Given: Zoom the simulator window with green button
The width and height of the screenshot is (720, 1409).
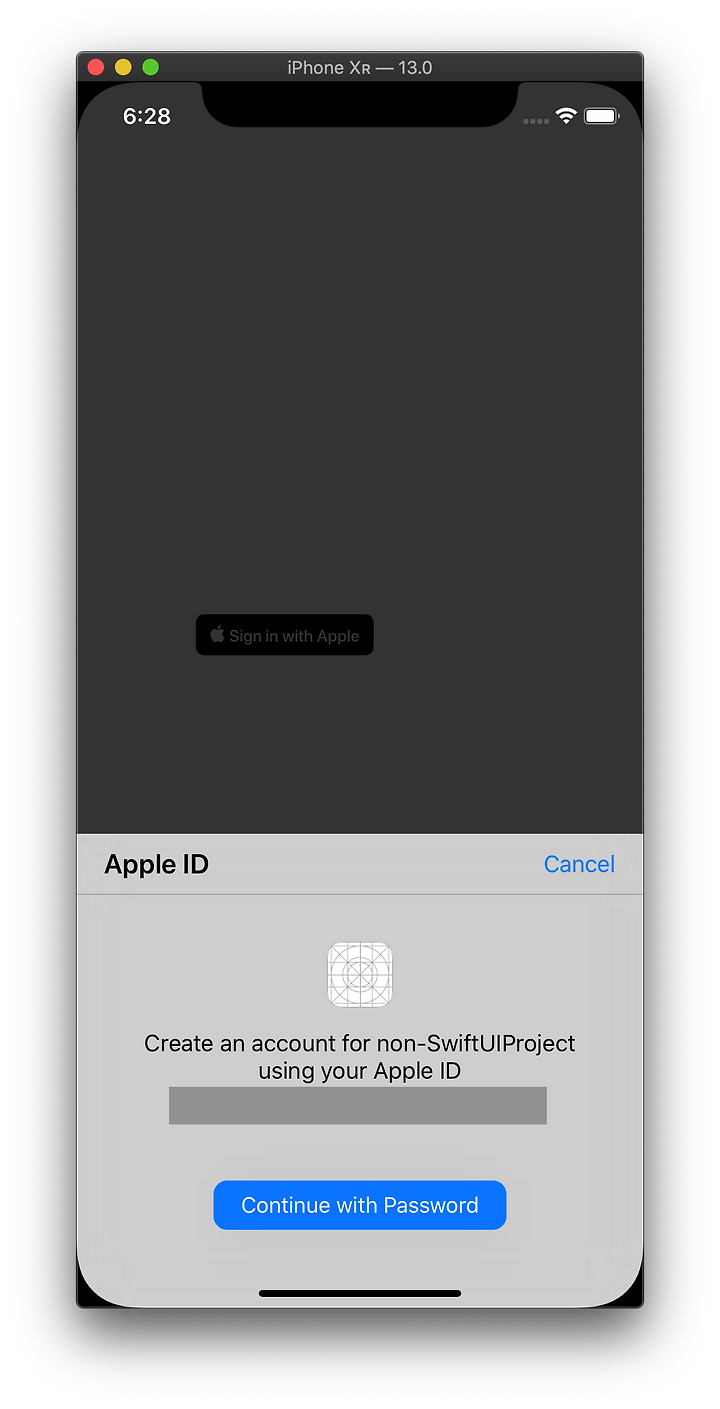Looking at the screenshot, I should tap(150, 67).
